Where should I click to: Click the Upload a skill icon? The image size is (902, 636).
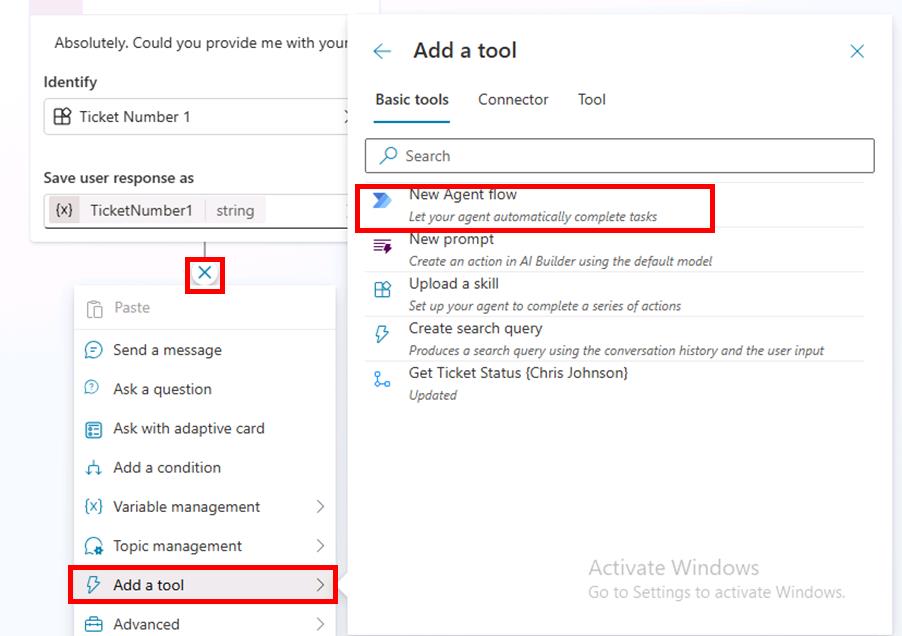(382, 290)
